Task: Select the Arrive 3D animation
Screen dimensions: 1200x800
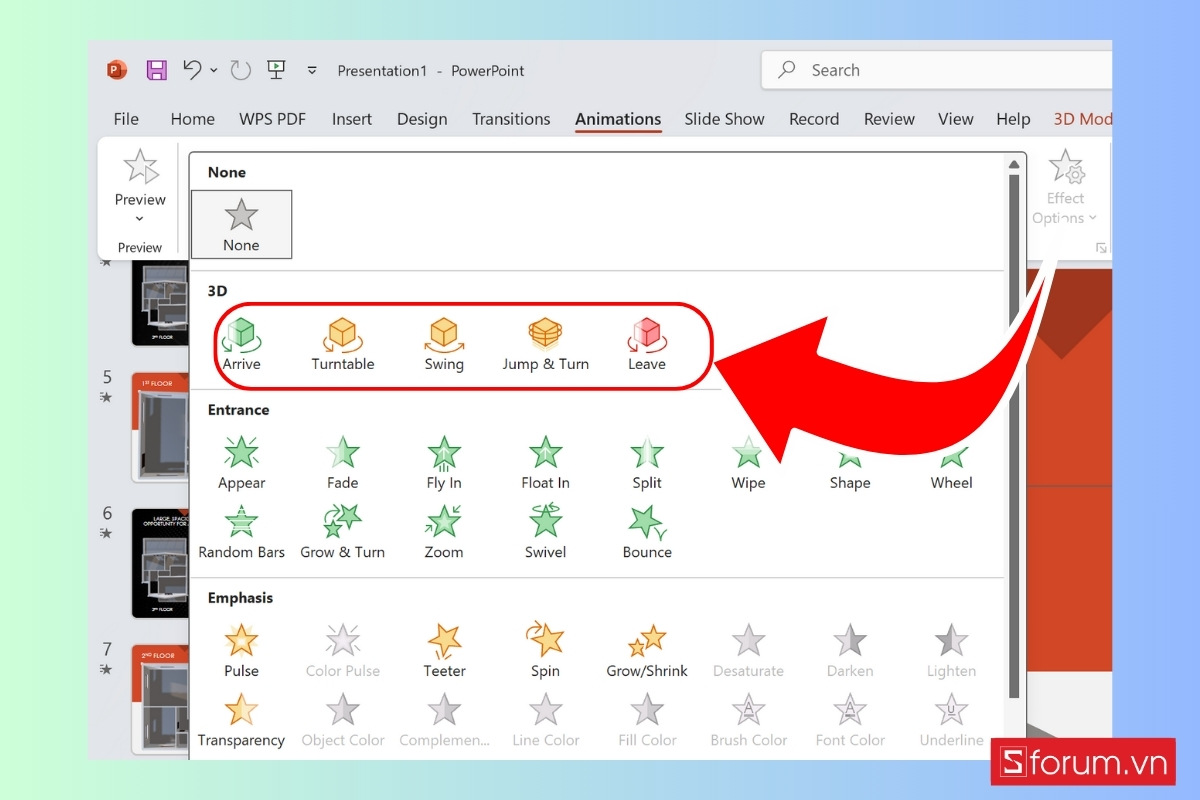Action: pos(241,344)
